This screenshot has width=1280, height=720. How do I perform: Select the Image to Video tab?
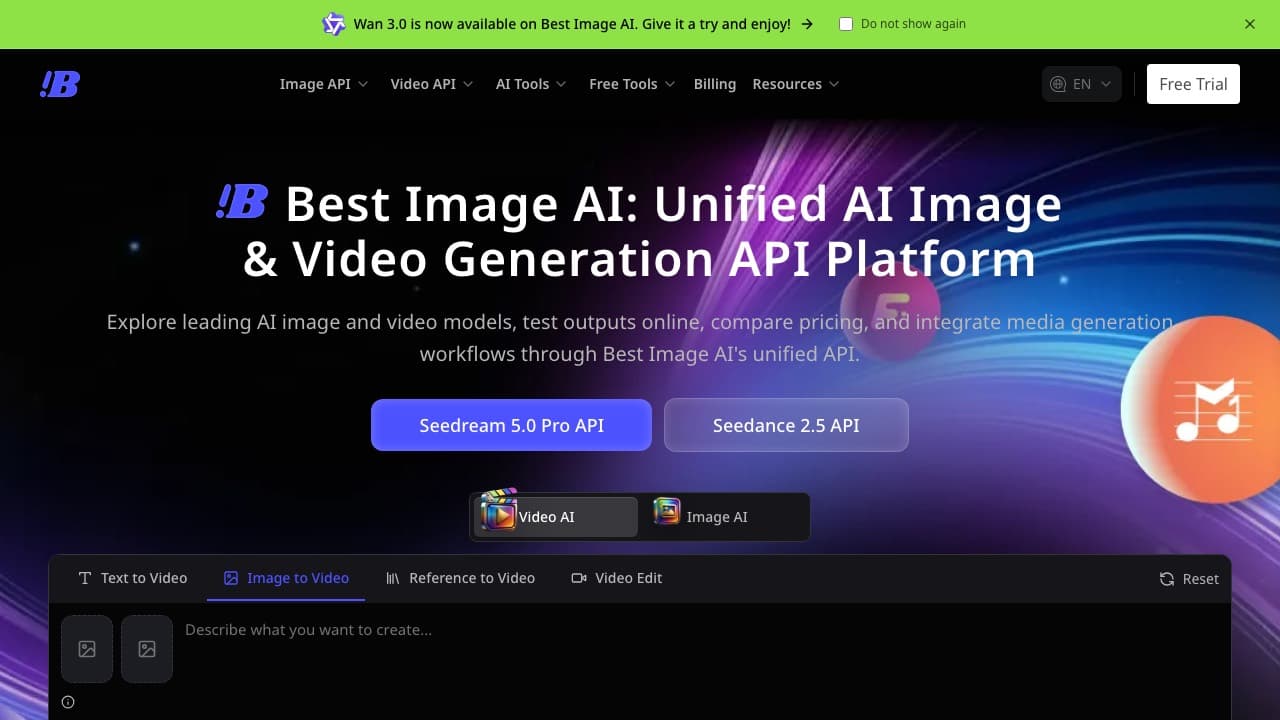click(x=286, y=578)
